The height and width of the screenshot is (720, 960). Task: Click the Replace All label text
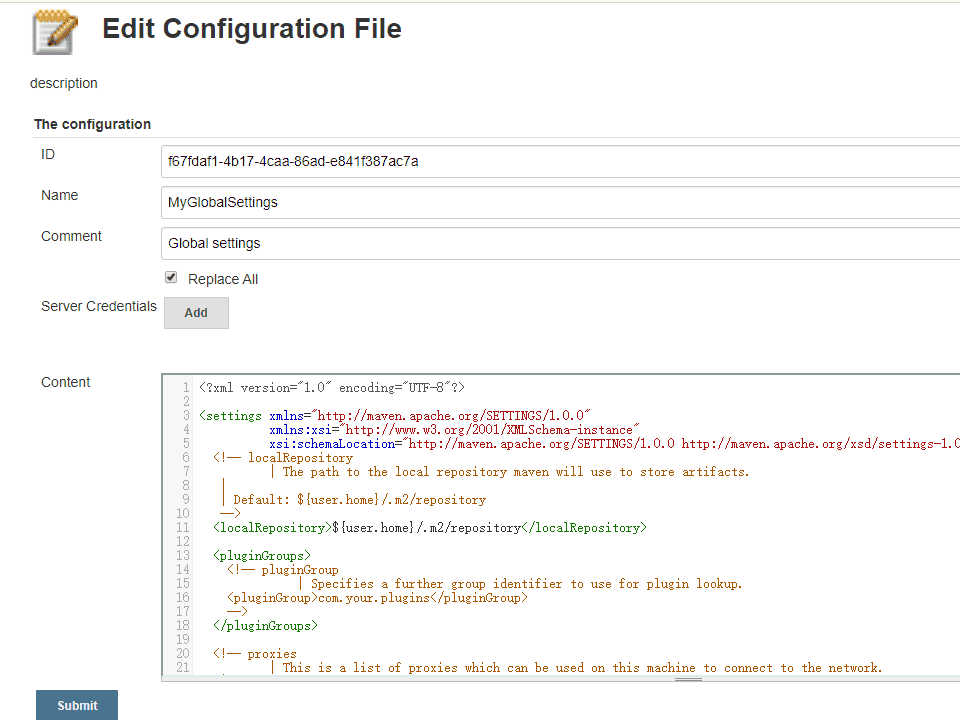pos(223,279)
